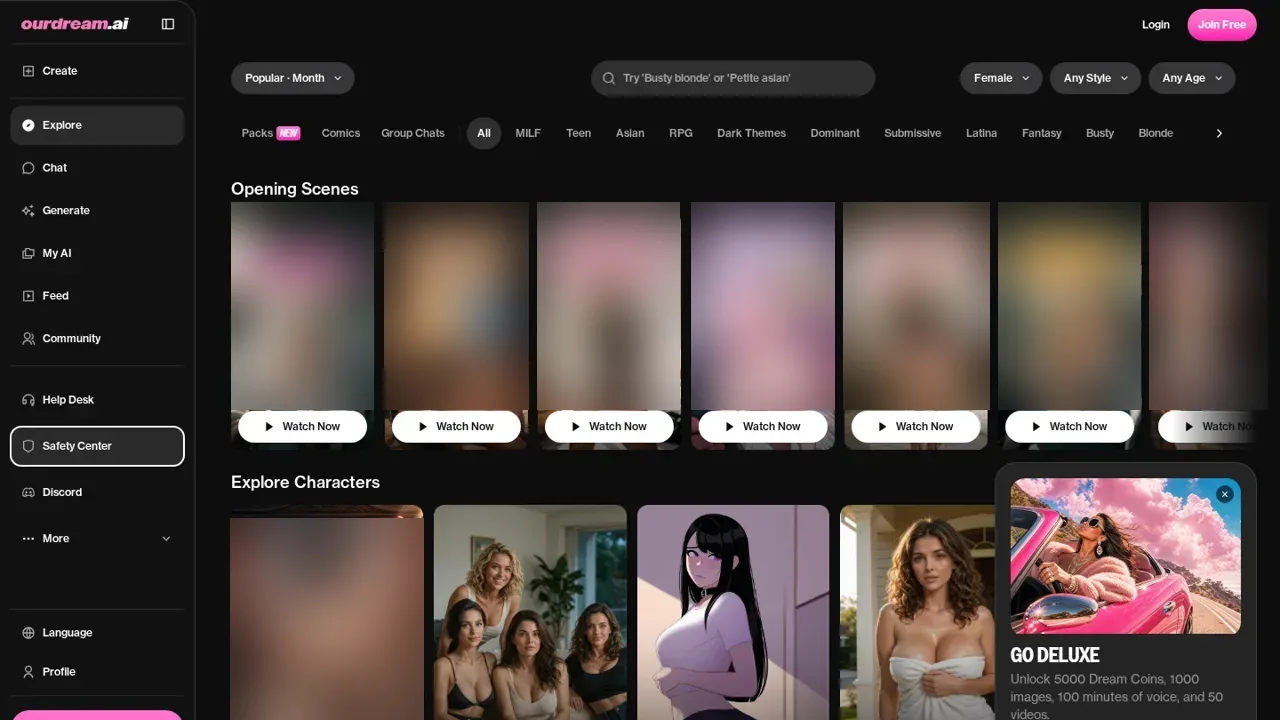The height and width of the screenshot is (720, 1280).
Task: Switch to the Group Chats tab
Action: (413, 133)
